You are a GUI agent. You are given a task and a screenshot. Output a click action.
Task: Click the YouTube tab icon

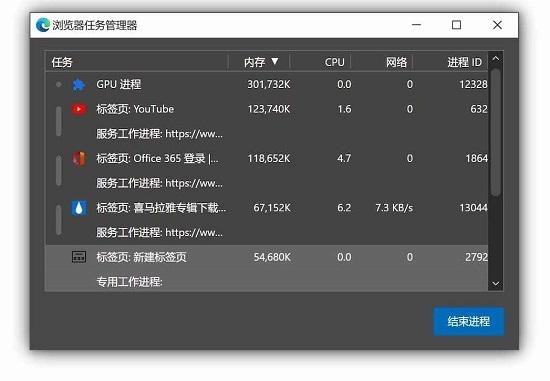point(79,109)
